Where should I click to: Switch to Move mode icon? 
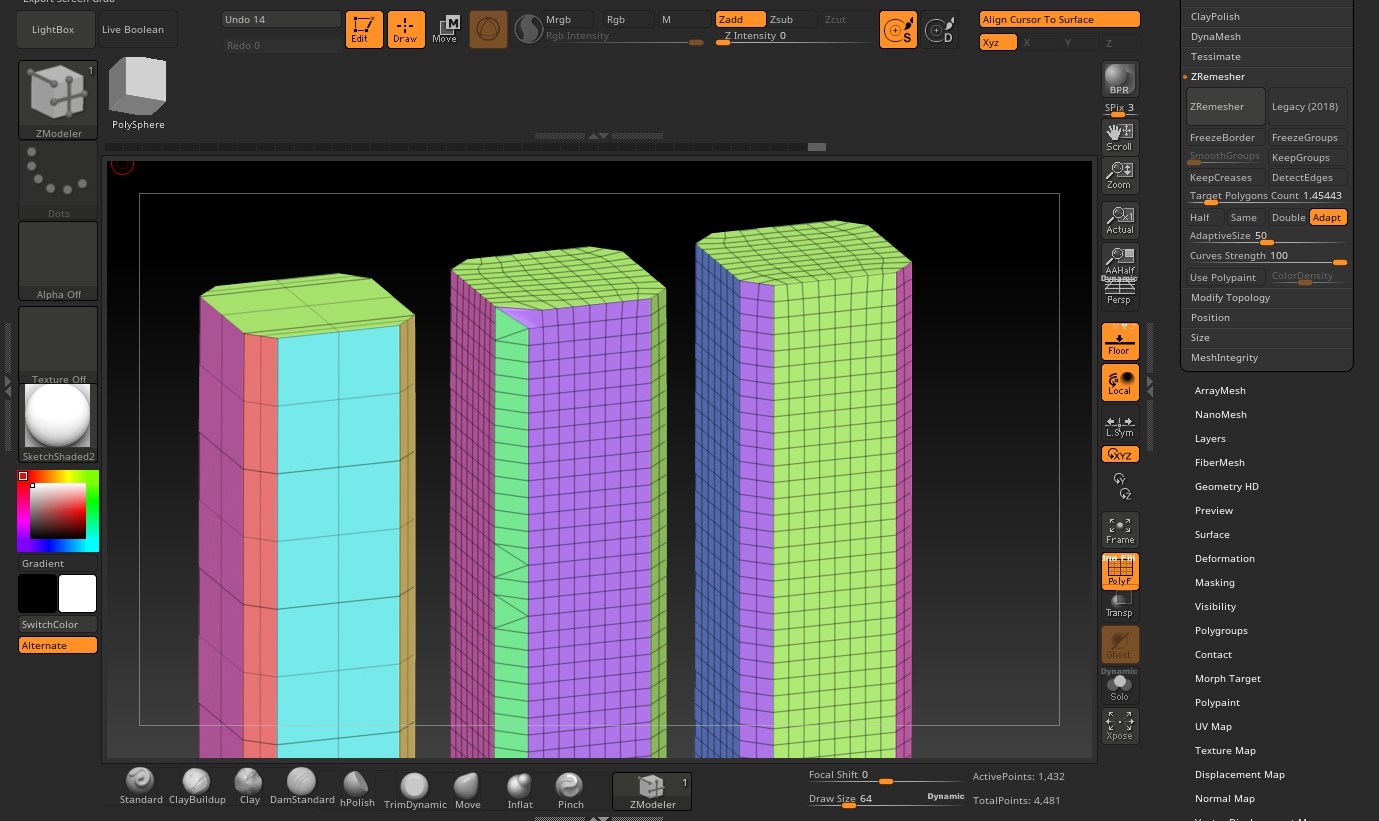coord(445,30)
